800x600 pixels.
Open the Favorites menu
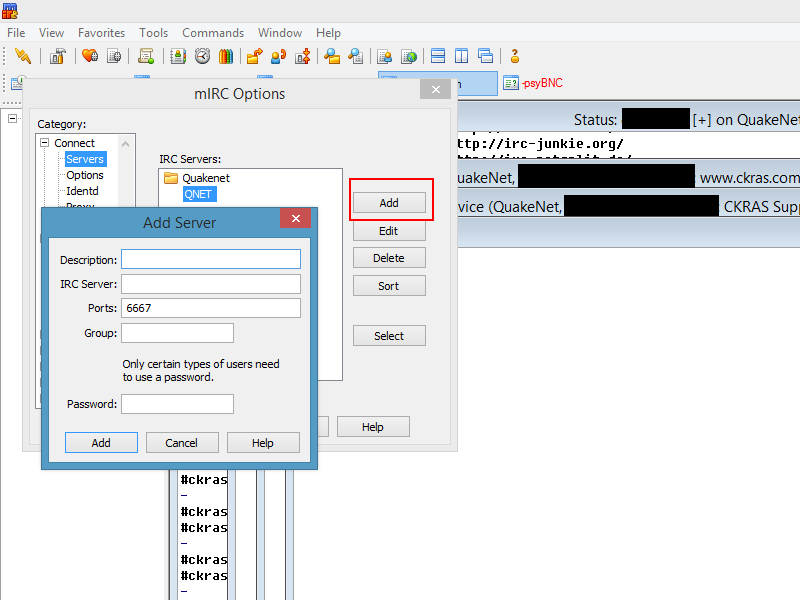(102, 33)
